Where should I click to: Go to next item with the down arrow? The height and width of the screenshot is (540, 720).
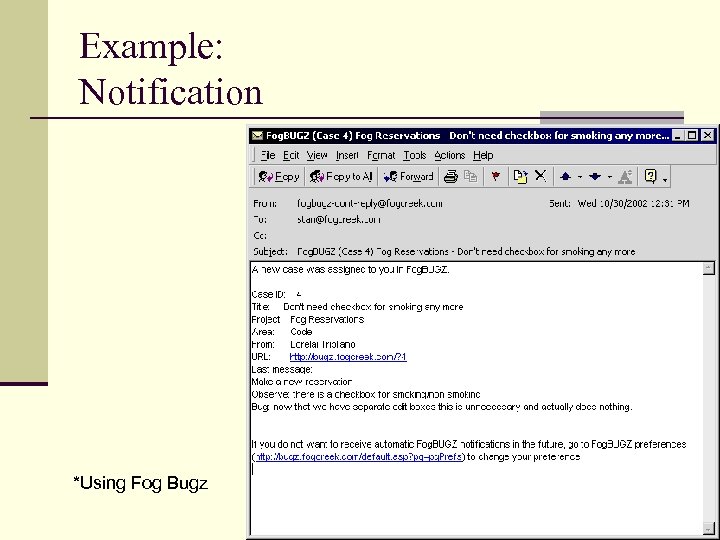tap(595, 176)
